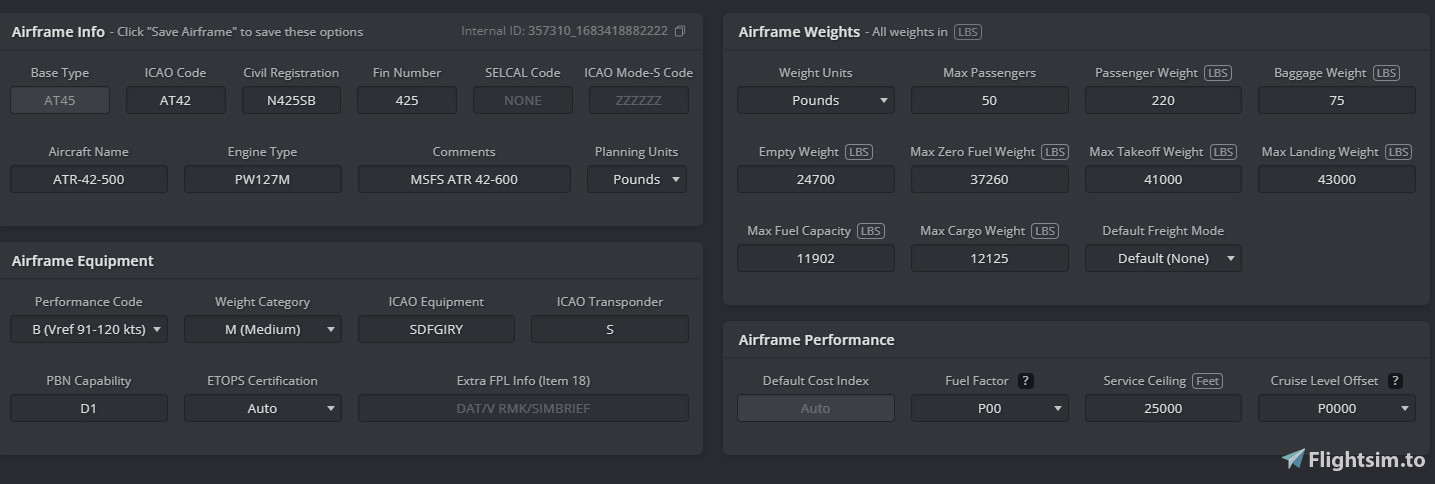The image size is (1435, 484).
Task: Click the Service Ceiling field 25000
Action: tap(1163, 408)
